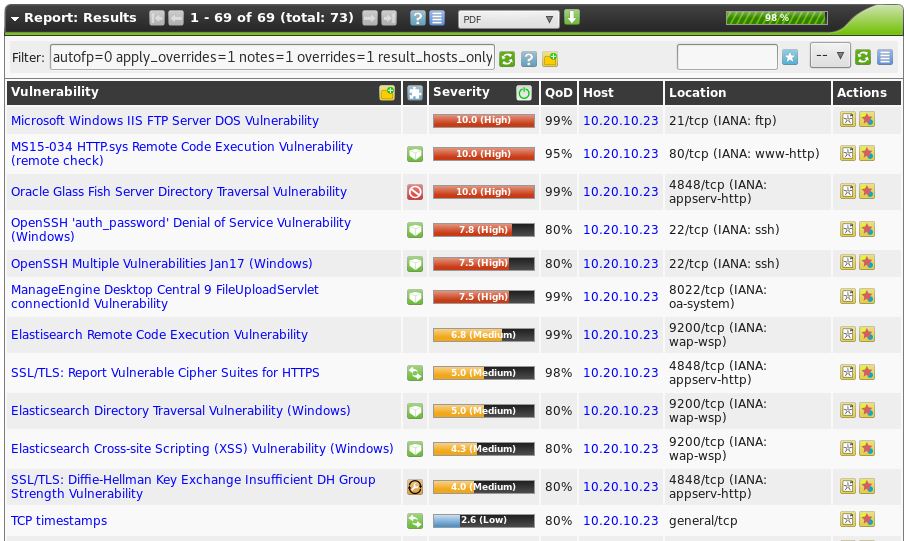The height and width of the screenshot is (541, 904).
Task: Open the filter help question-mark icon
Action: click(529, 59)
